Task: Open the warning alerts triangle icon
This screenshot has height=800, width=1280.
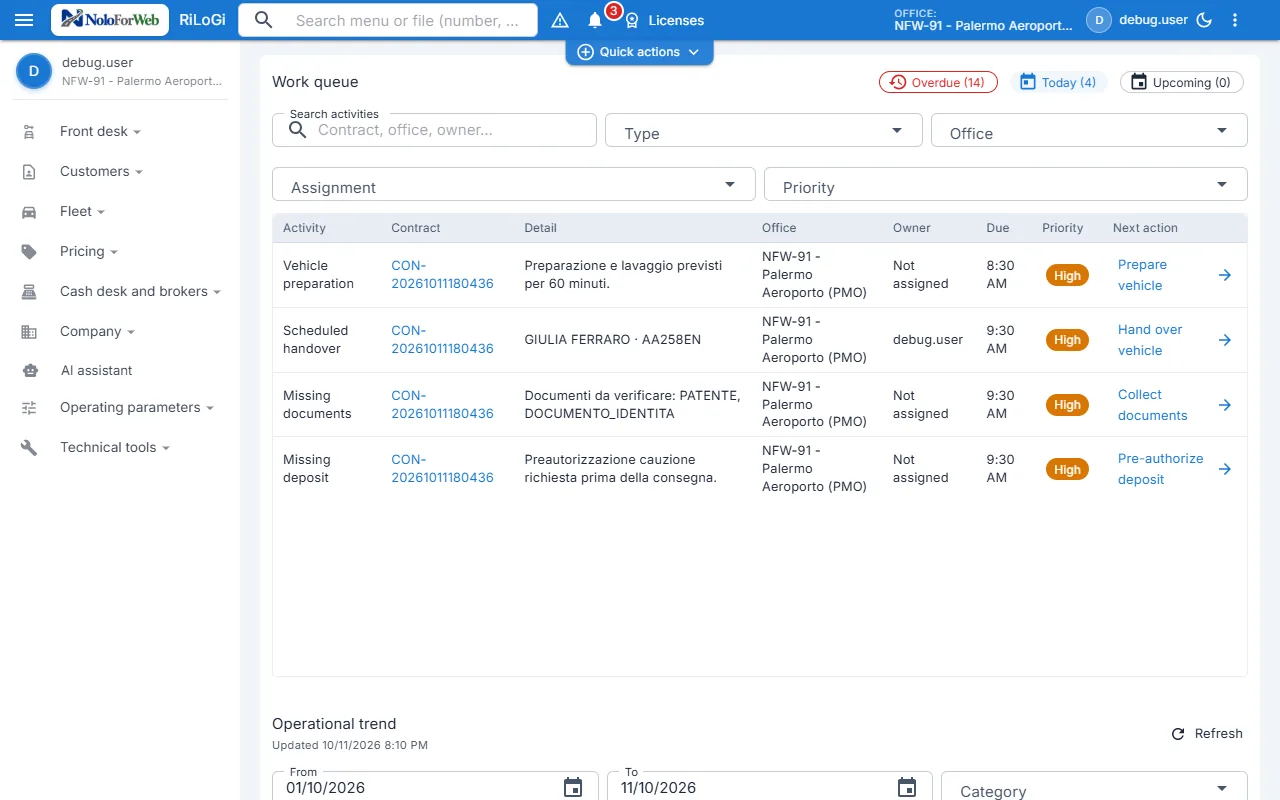Action: 560,20
